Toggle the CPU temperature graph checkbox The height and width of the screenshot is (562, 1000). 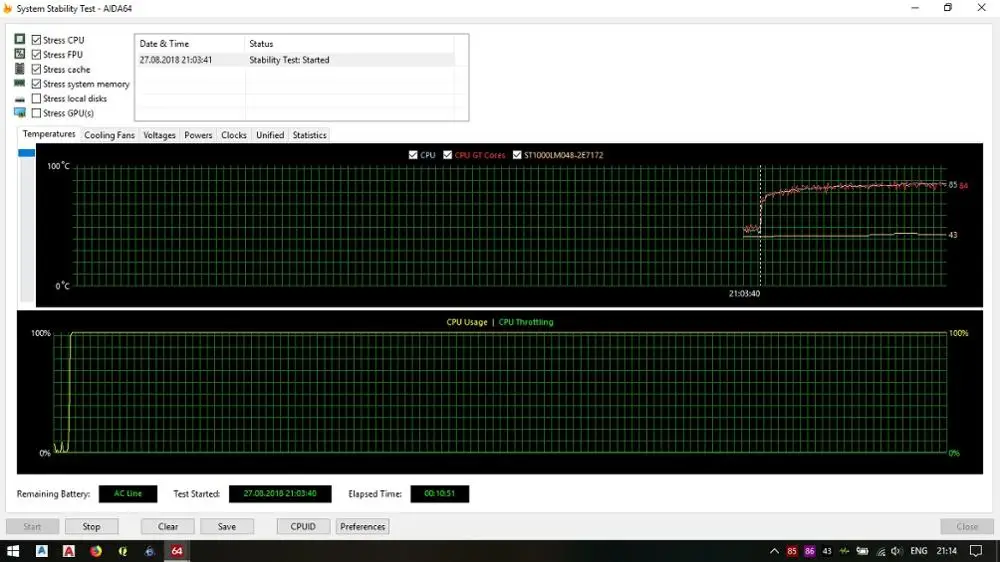coord(413,155)
